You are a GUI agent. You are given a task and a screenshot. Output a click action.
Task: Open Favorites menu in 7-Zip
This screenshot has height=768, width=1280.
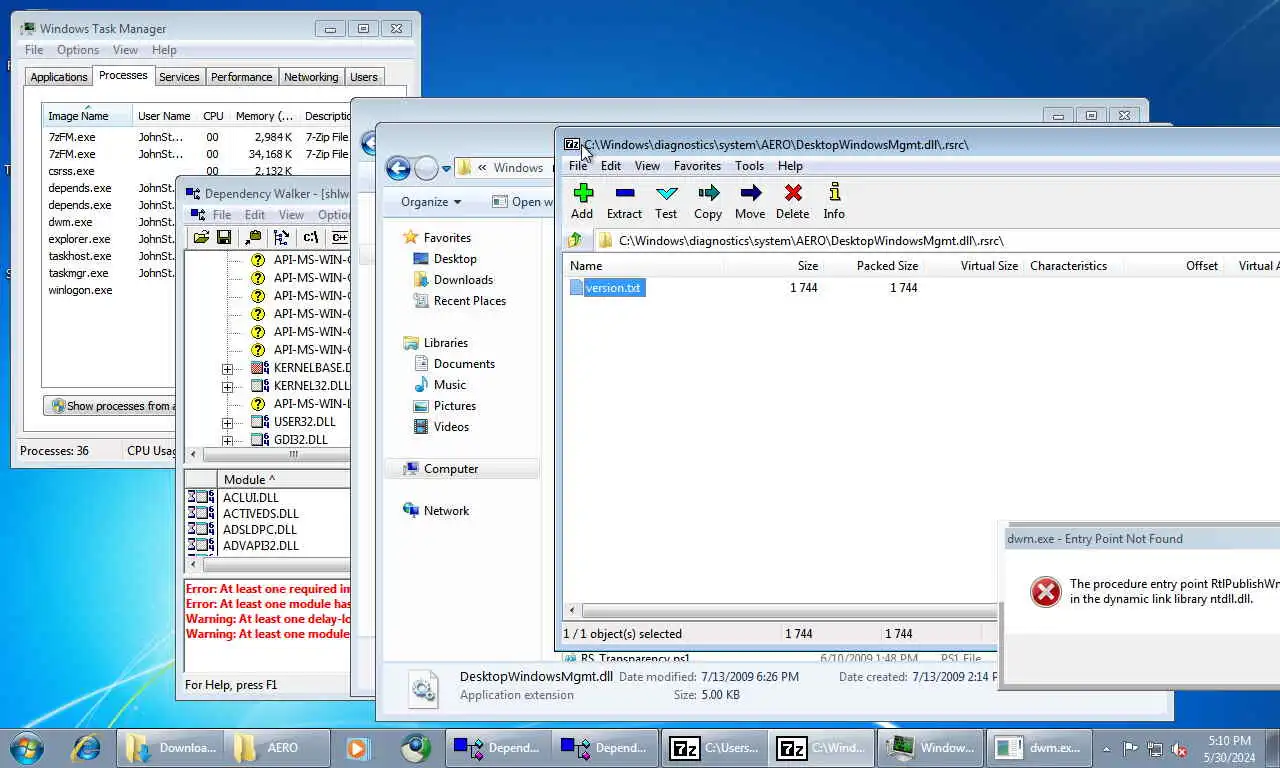coord(697,166)
